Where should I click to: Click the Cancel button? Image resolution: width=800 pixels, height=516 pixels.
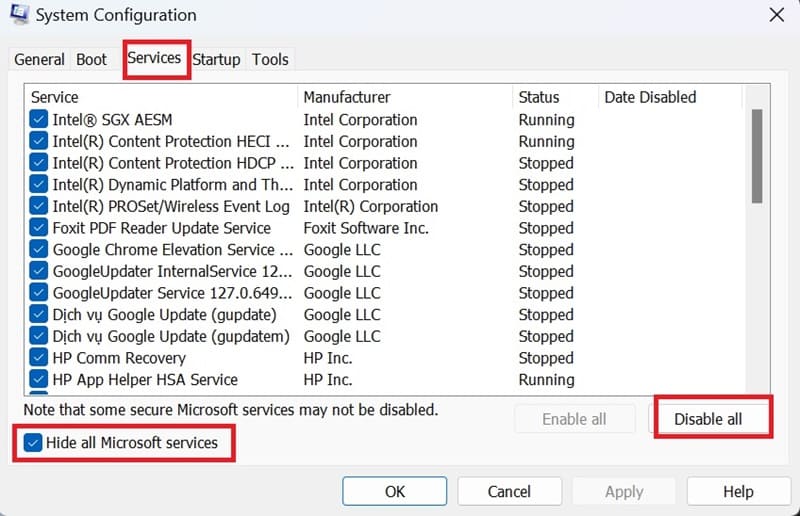(x=509, y=492)
